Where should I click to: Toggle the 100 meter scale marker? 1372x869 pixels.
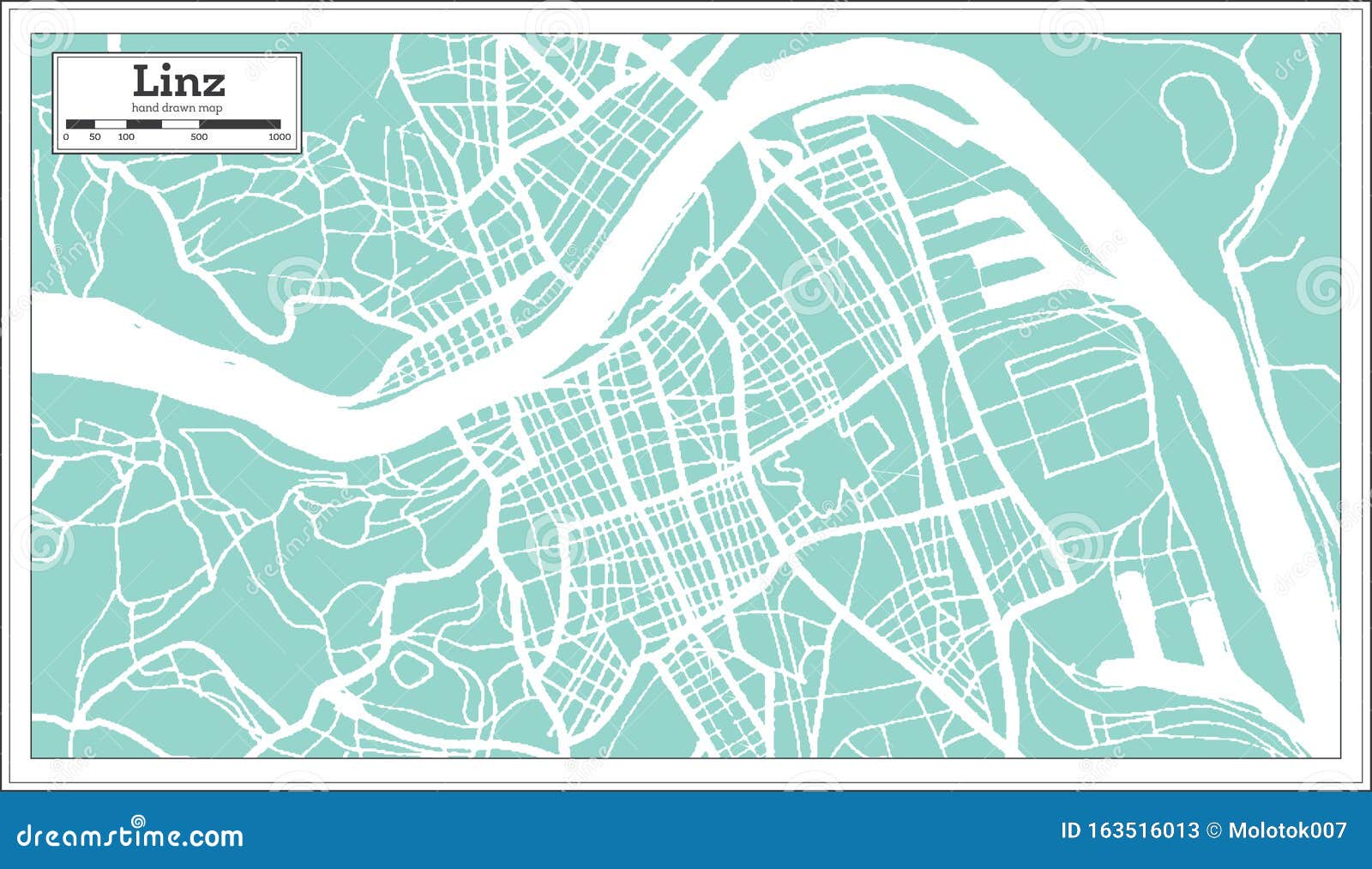point(125,136)
